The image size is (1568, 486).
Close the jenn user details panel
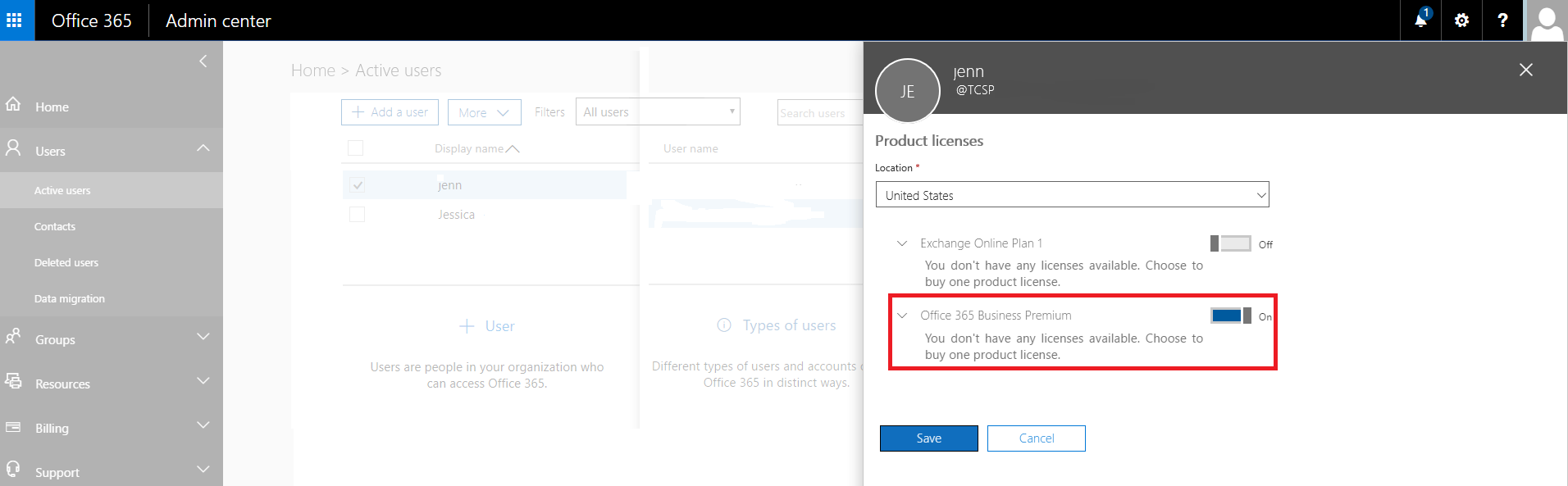[x=1525, y=70]
